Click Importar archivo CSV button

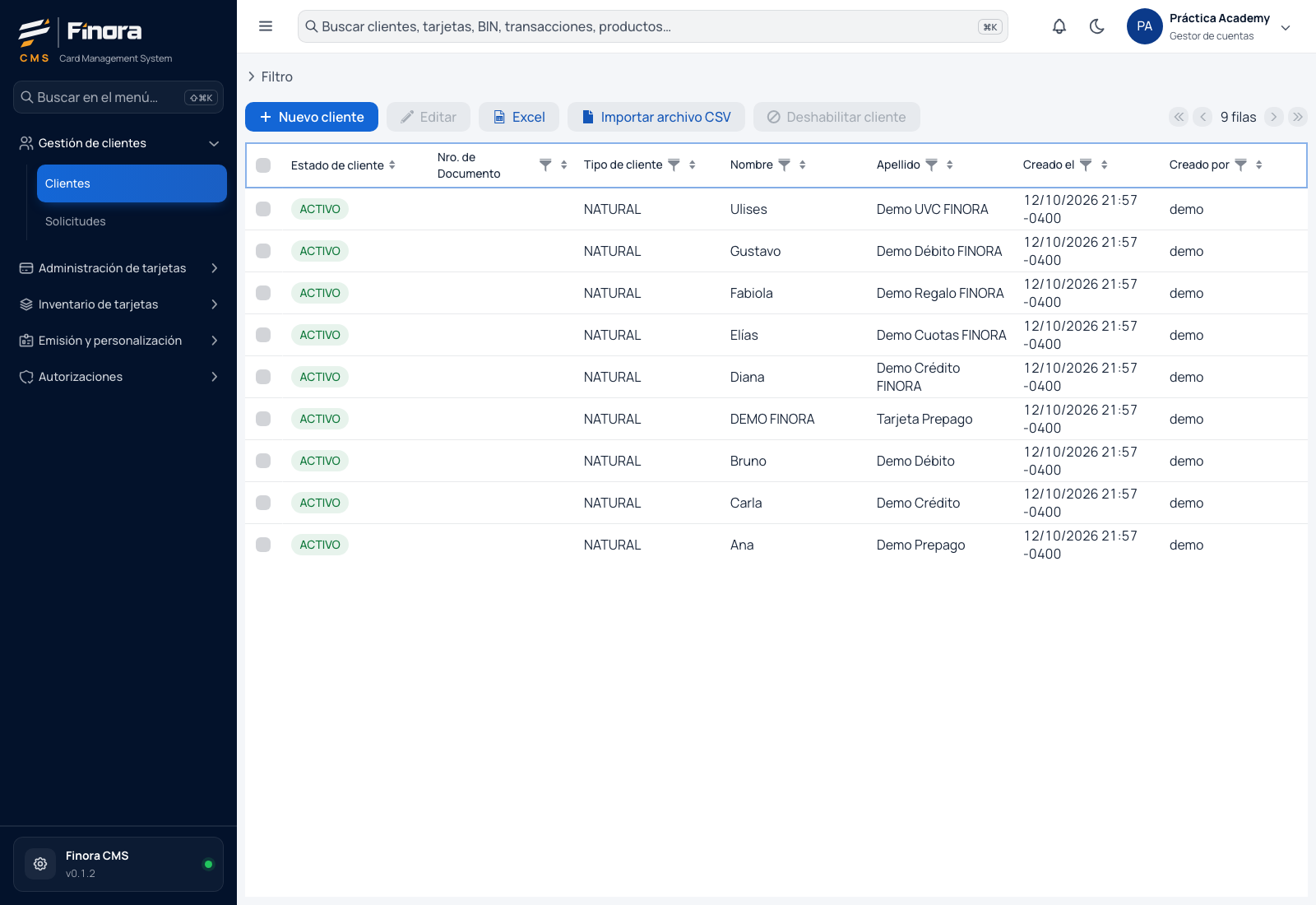pyautogui.click(x=656, y=117)
